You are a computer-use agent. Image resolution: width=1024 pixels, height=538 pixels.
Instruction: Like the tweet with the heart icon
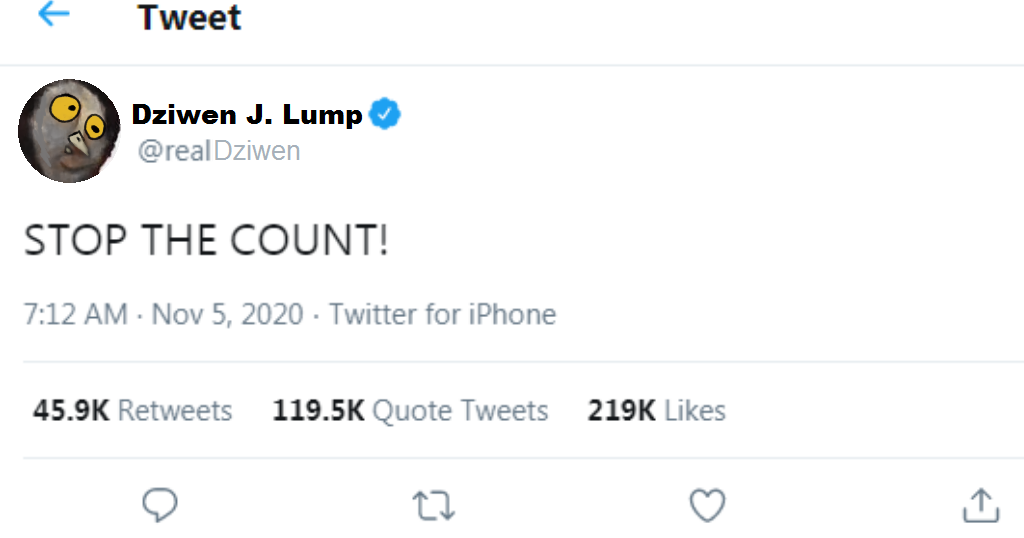coord(708,505)
